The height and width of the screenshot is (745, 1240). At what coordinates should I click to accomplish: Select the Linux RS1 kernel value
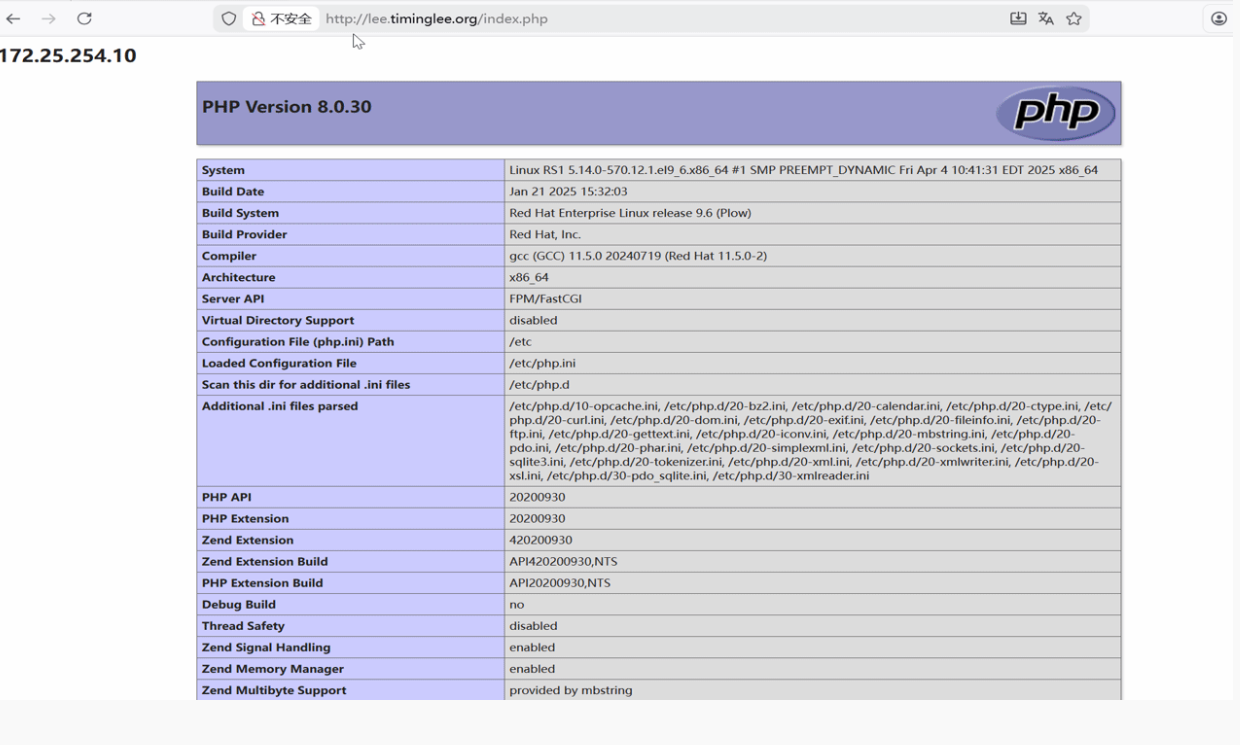[803, 170]
